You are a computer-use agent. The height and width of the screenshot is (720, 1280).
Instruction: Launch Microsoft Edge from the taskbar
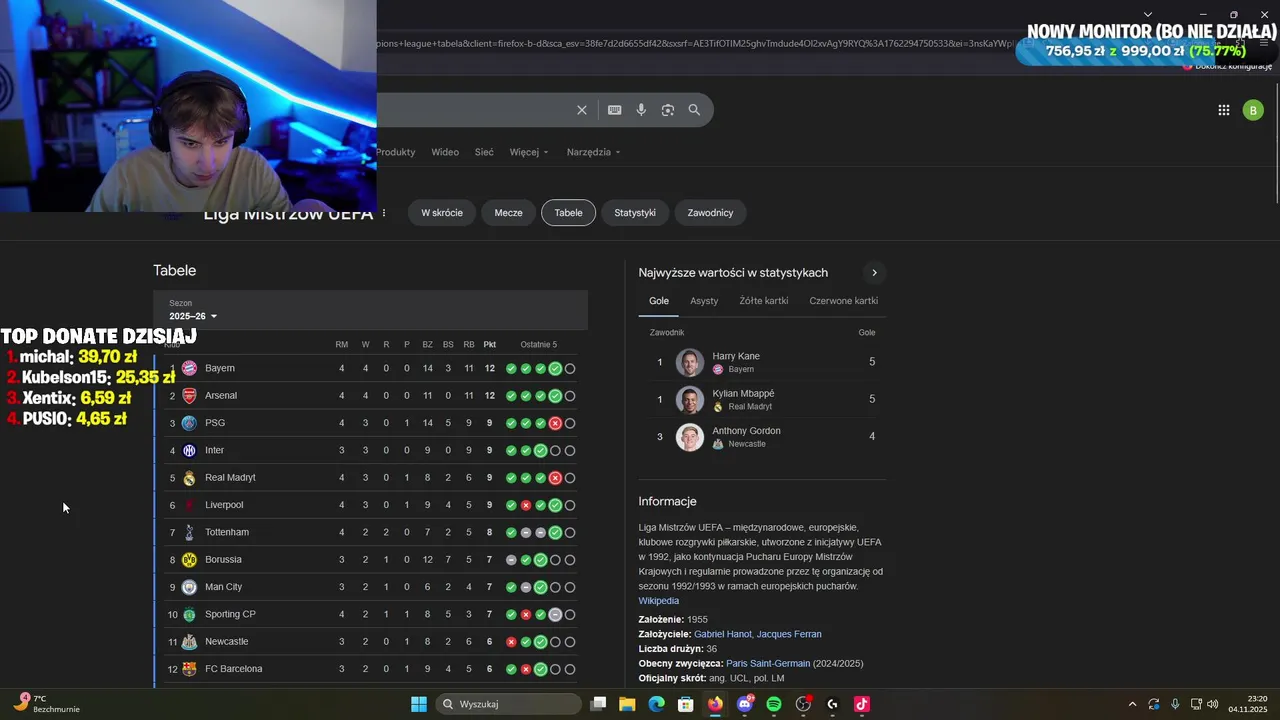pos(656,704)
